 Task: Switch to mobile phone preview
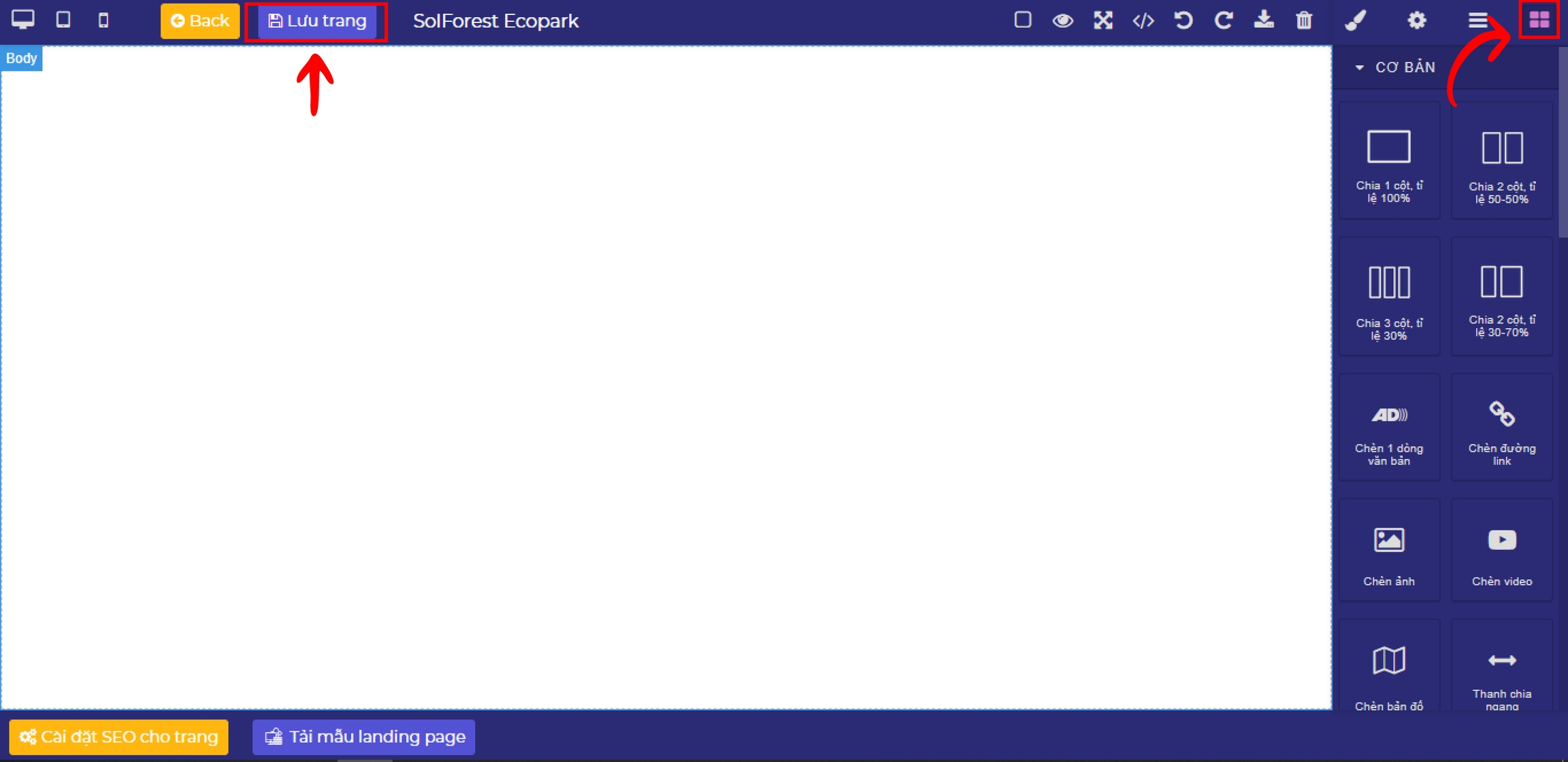[x=103, y=20]
